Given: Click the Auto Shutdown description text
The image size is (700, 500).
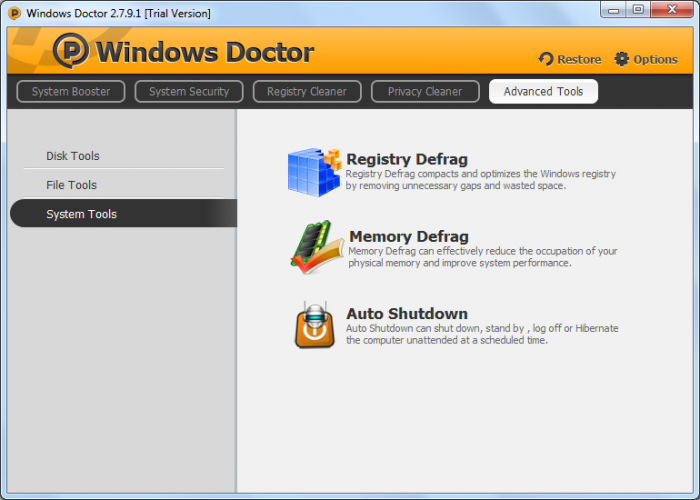Looking at the screenshot, I should click(482, 334).
